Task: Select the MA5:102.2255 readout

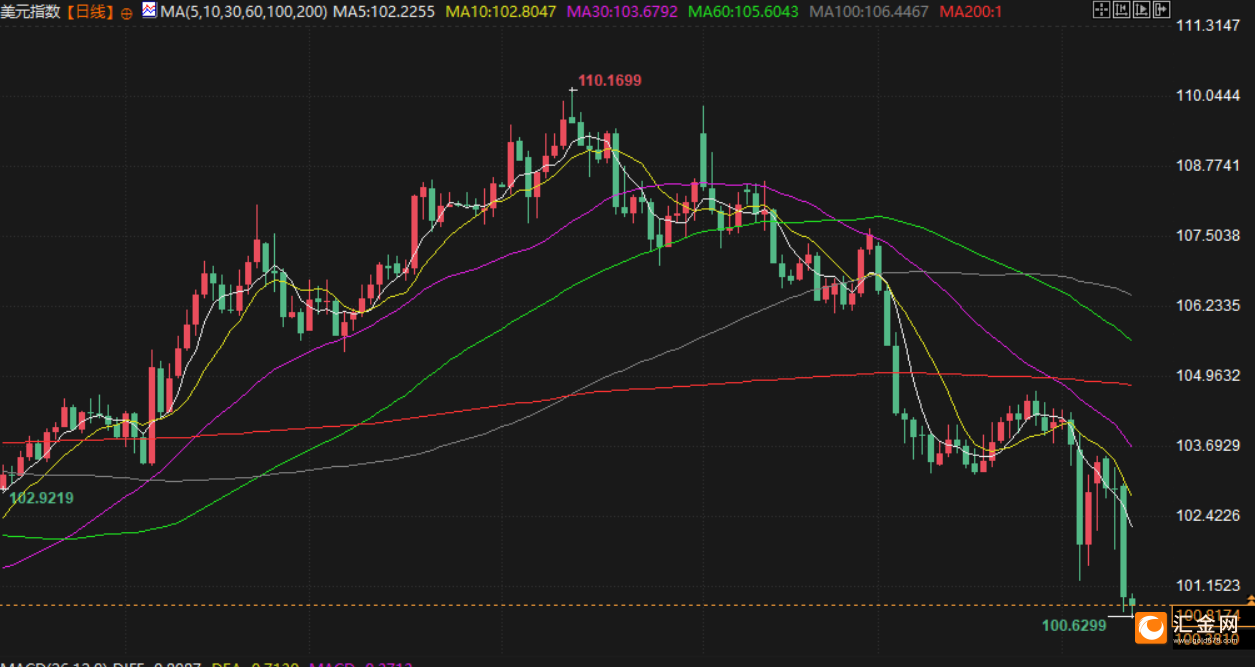Action: click(x=382, y=13)
